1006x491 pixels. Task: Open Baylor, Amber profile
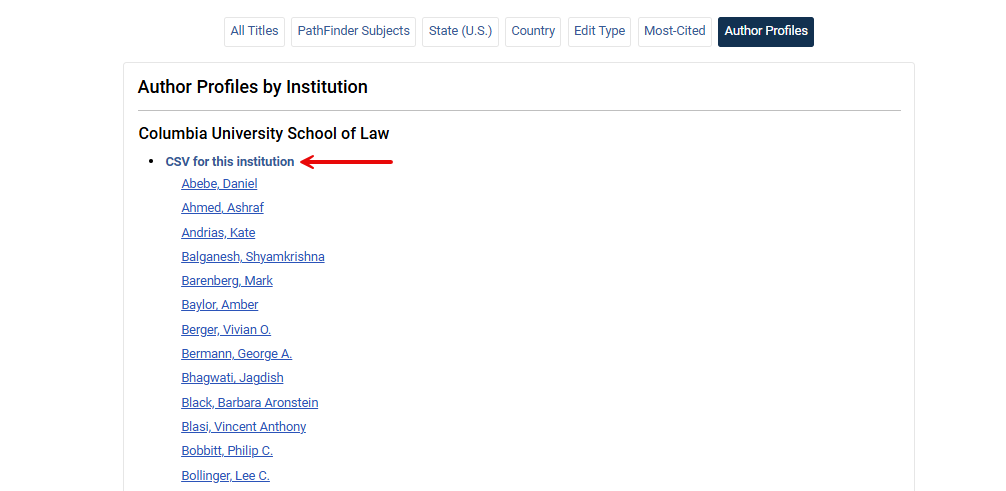pyautogui.click(x=220, y=305)
